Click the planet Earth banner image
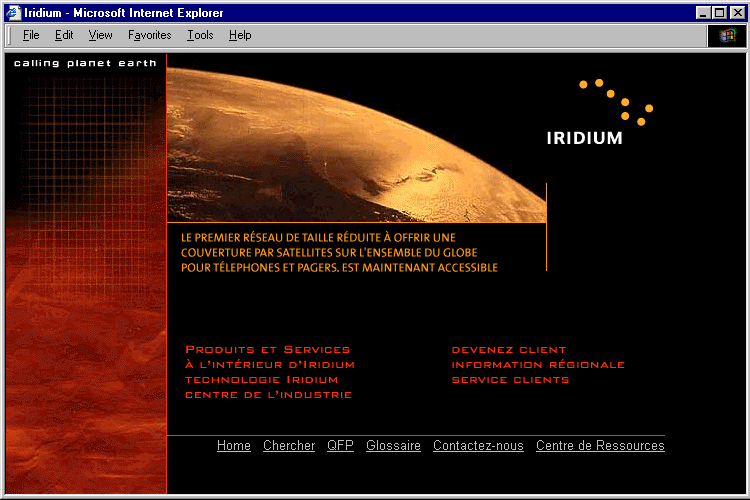Viewport: 750px width, 500px height. click(x=356, y=145)
